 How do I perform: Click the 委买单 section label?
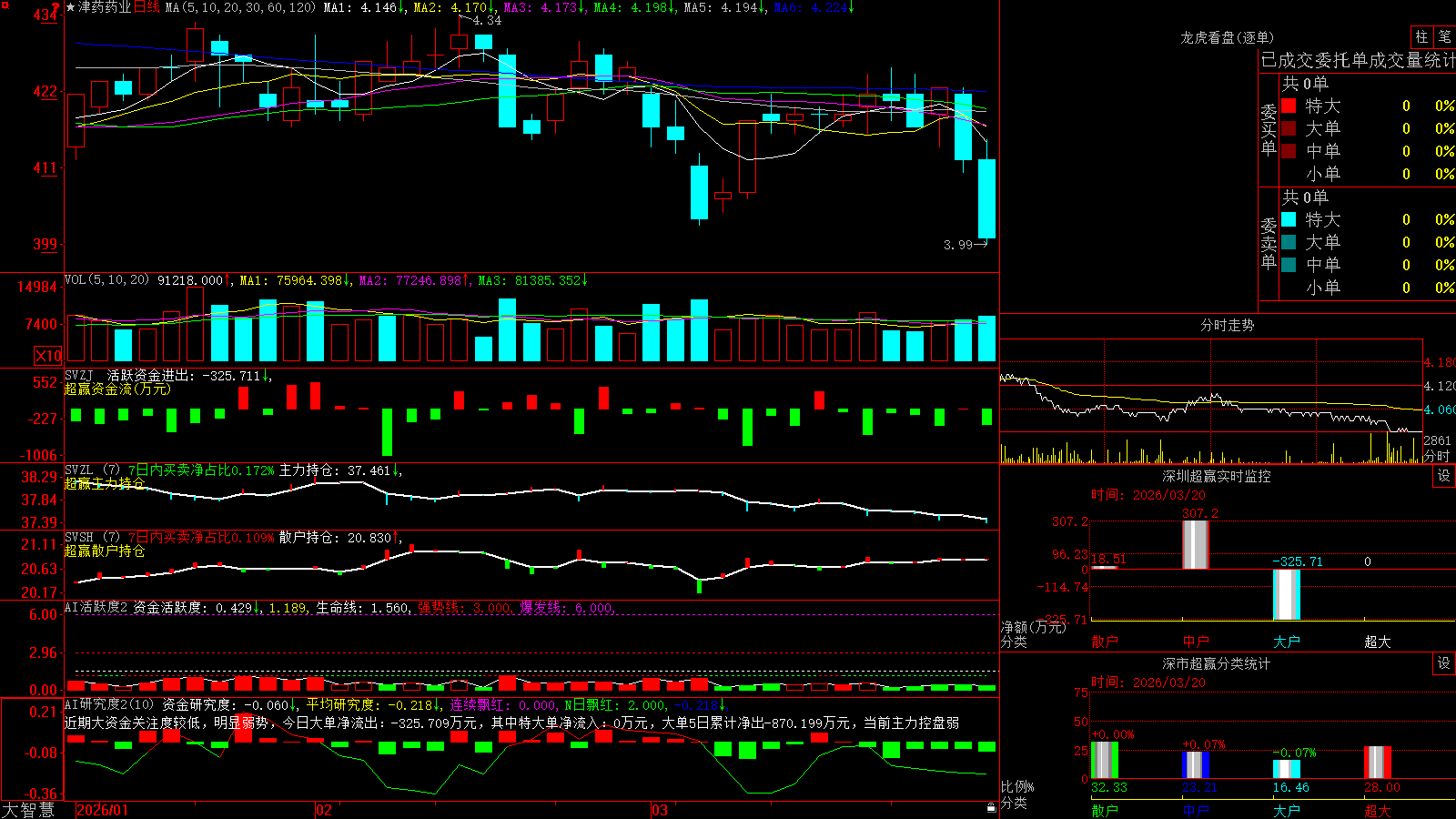tap(1269, 130)
